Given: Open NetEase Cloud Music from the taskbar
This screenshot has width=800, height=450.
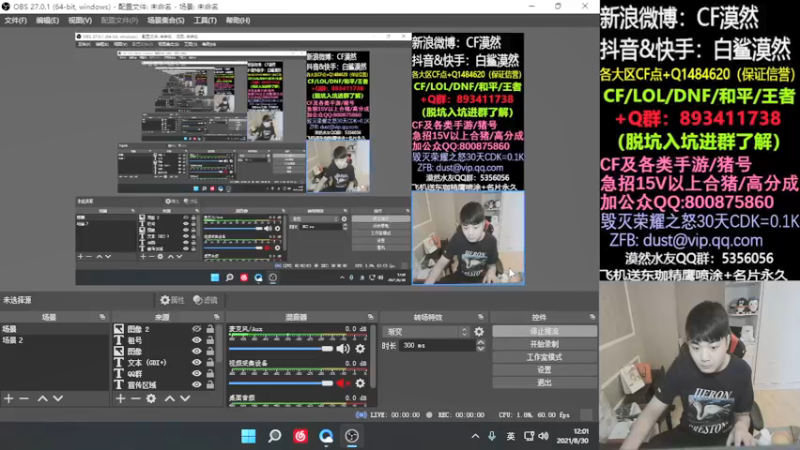Looking at the screenshot, I should point(301,436).
